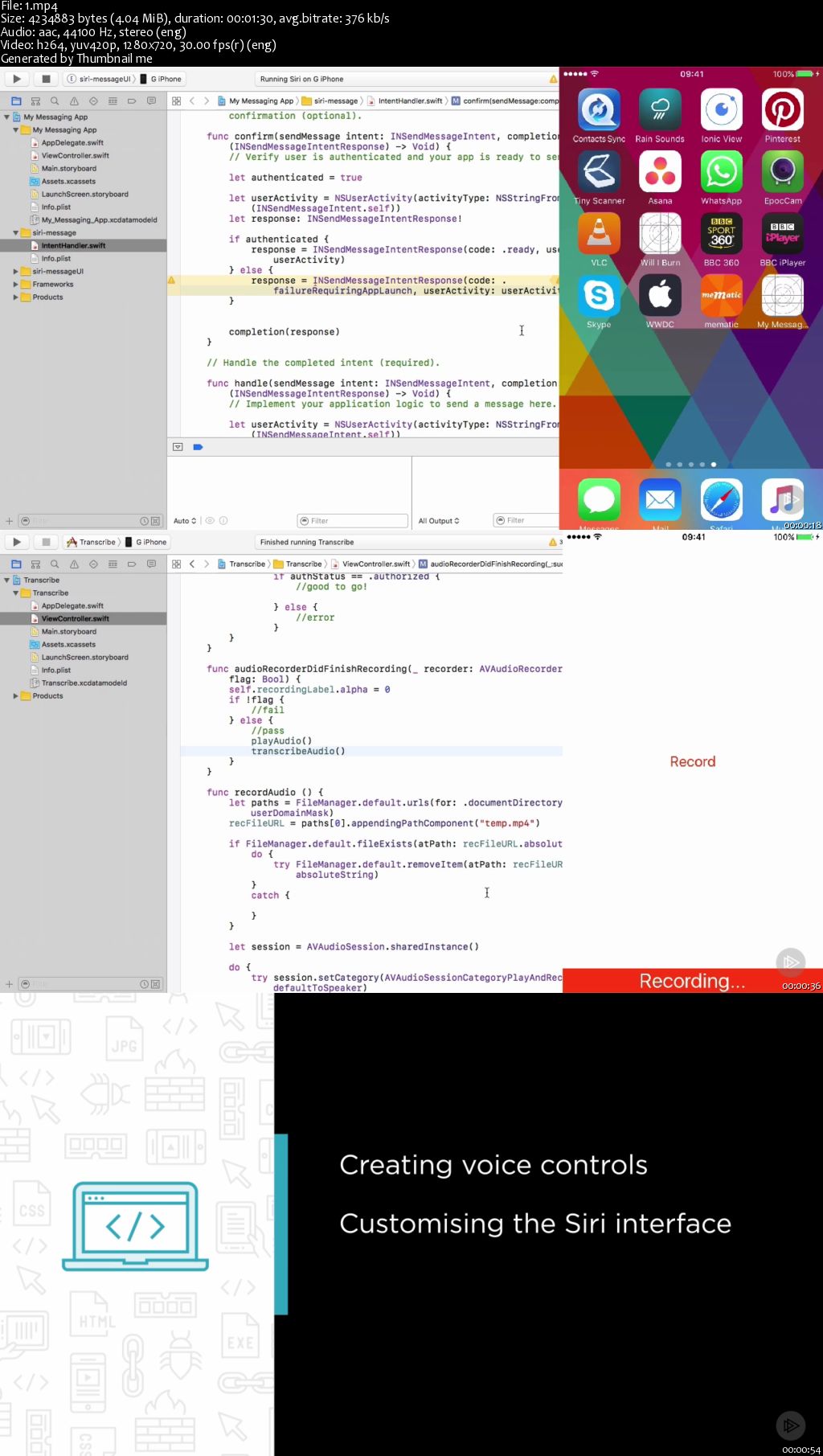Click the variables view Filter field
Screen dimensions: 823x1456
tap(352, 521)
